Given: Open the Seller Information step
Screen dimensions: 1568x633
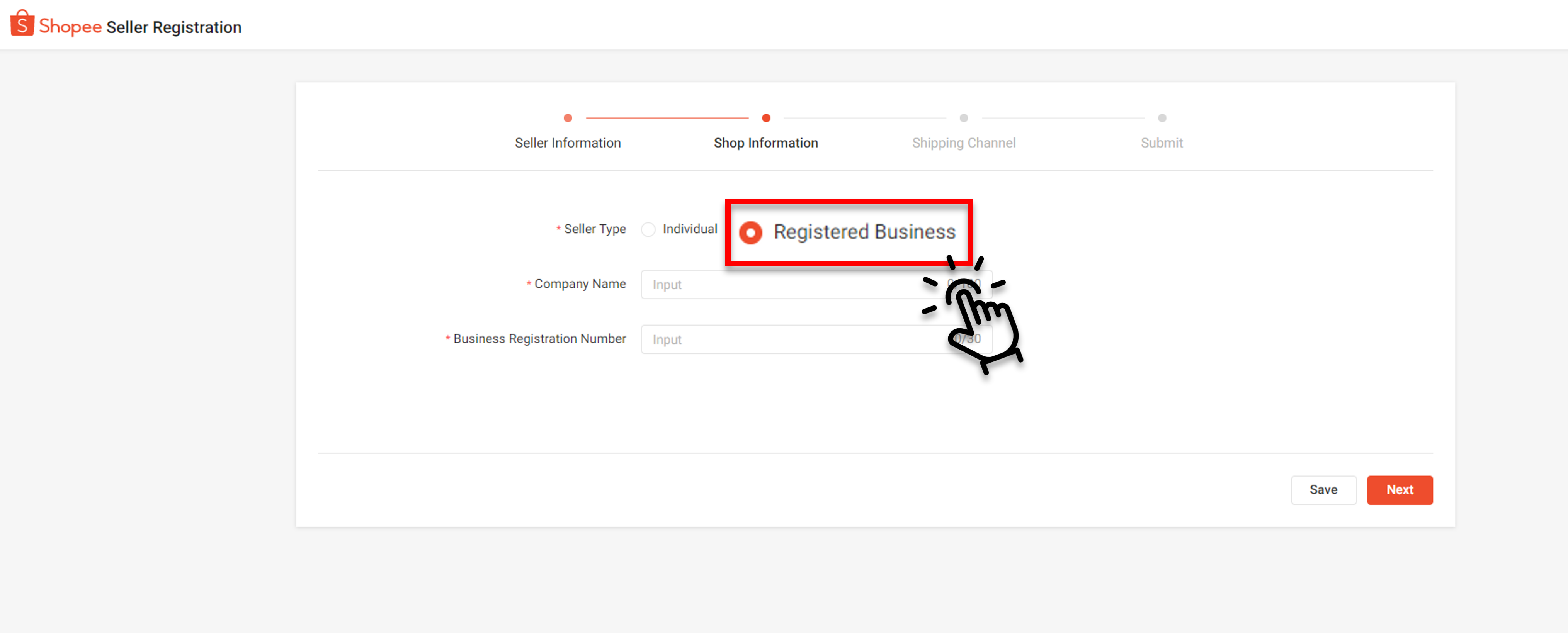Looking at the screenshot, I should 568,143.
